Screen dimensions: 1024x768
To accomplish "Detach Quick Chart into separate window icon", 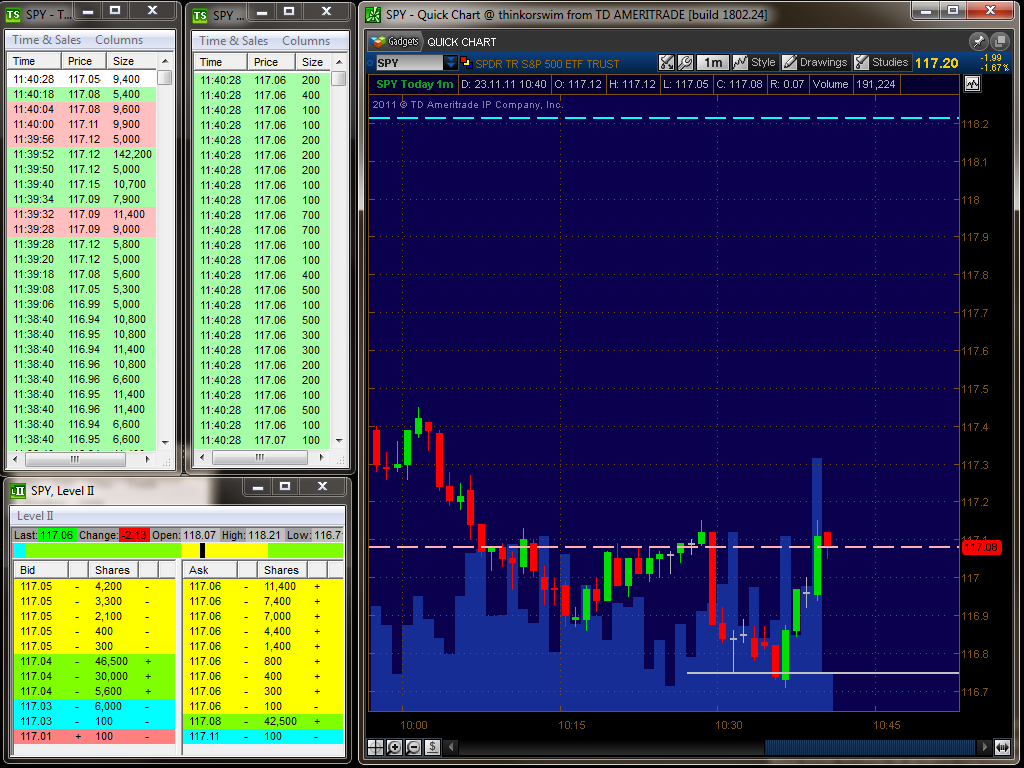I will point(1000,41).
